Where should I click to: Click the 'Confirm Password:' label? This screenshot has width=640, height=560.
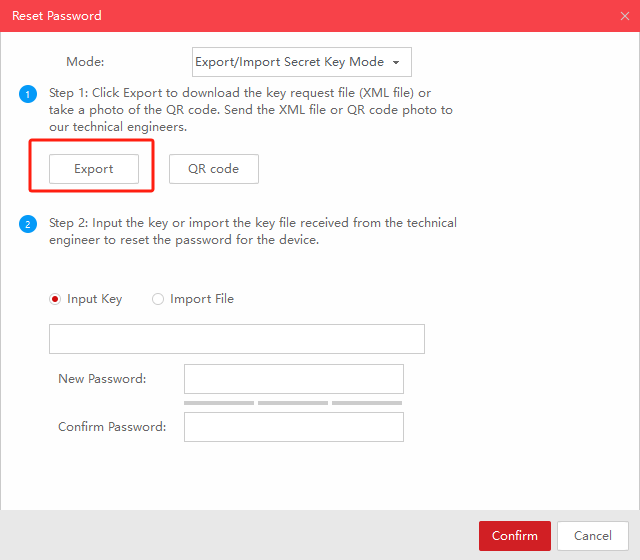(x=112, y=427)
